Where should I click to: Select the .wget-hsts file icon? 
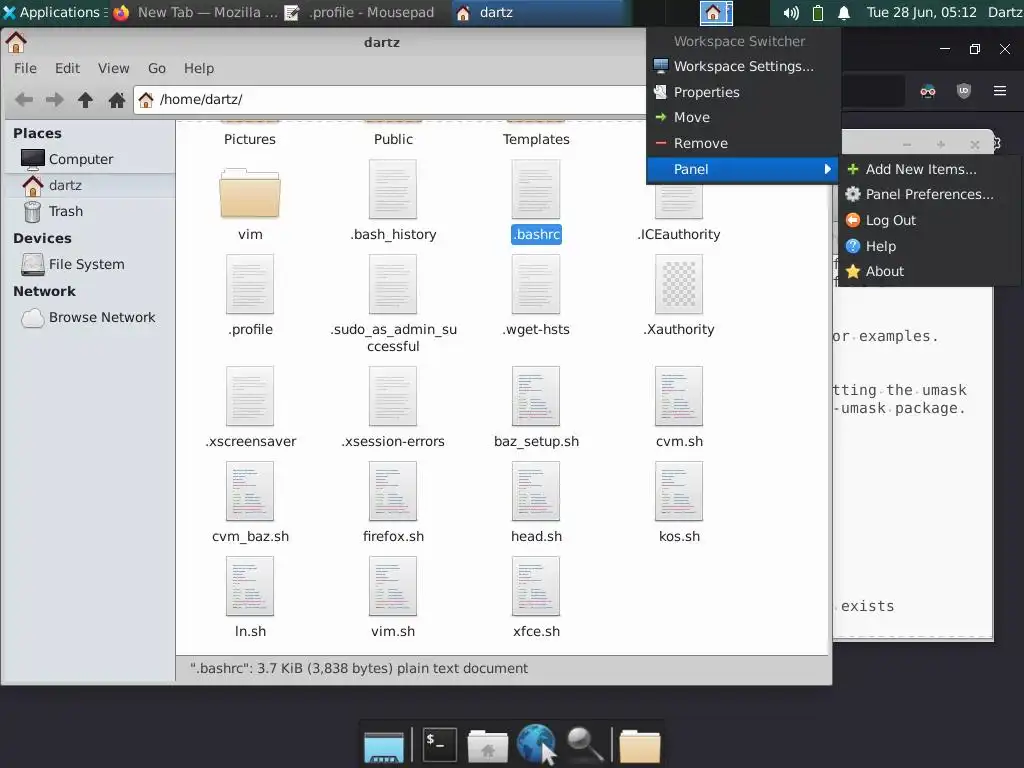[536, 284]
